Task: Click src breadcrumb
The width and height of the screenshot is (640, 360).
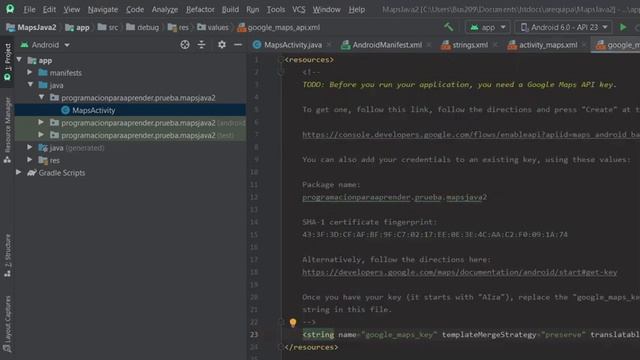Action: [x=109, y=27]
